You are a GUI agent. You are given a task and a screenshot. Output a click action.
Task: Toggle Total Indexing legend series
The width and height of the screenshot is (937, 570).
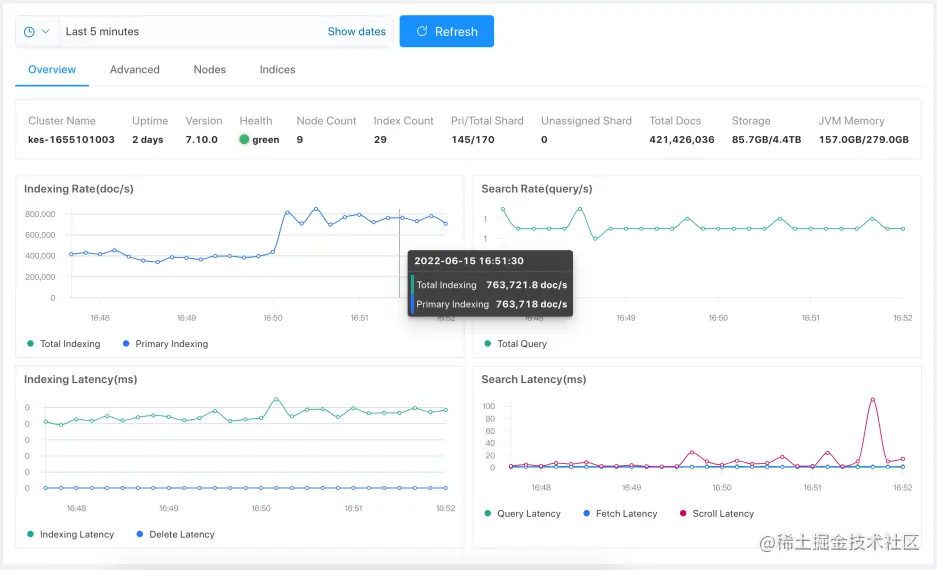(x=64, y=344)
